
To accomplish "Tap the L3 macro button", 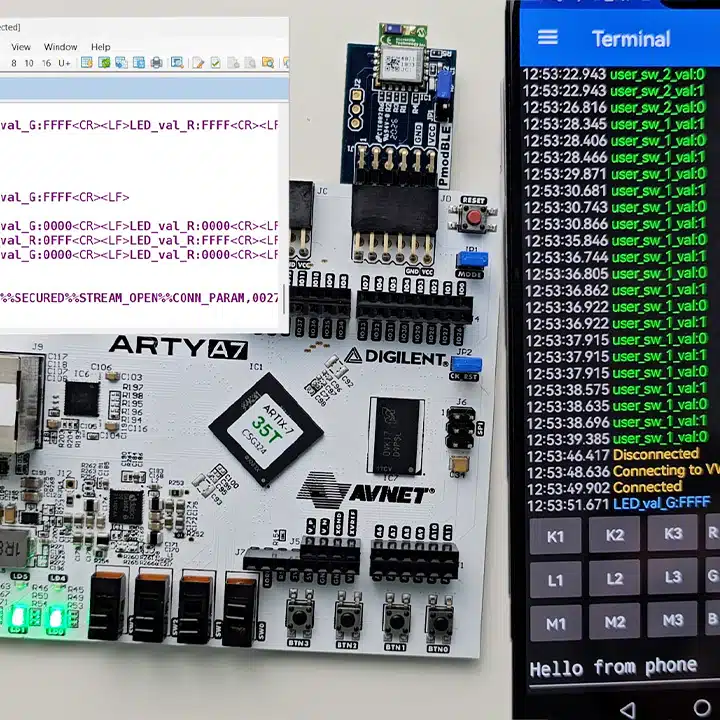I will [673, 576].
